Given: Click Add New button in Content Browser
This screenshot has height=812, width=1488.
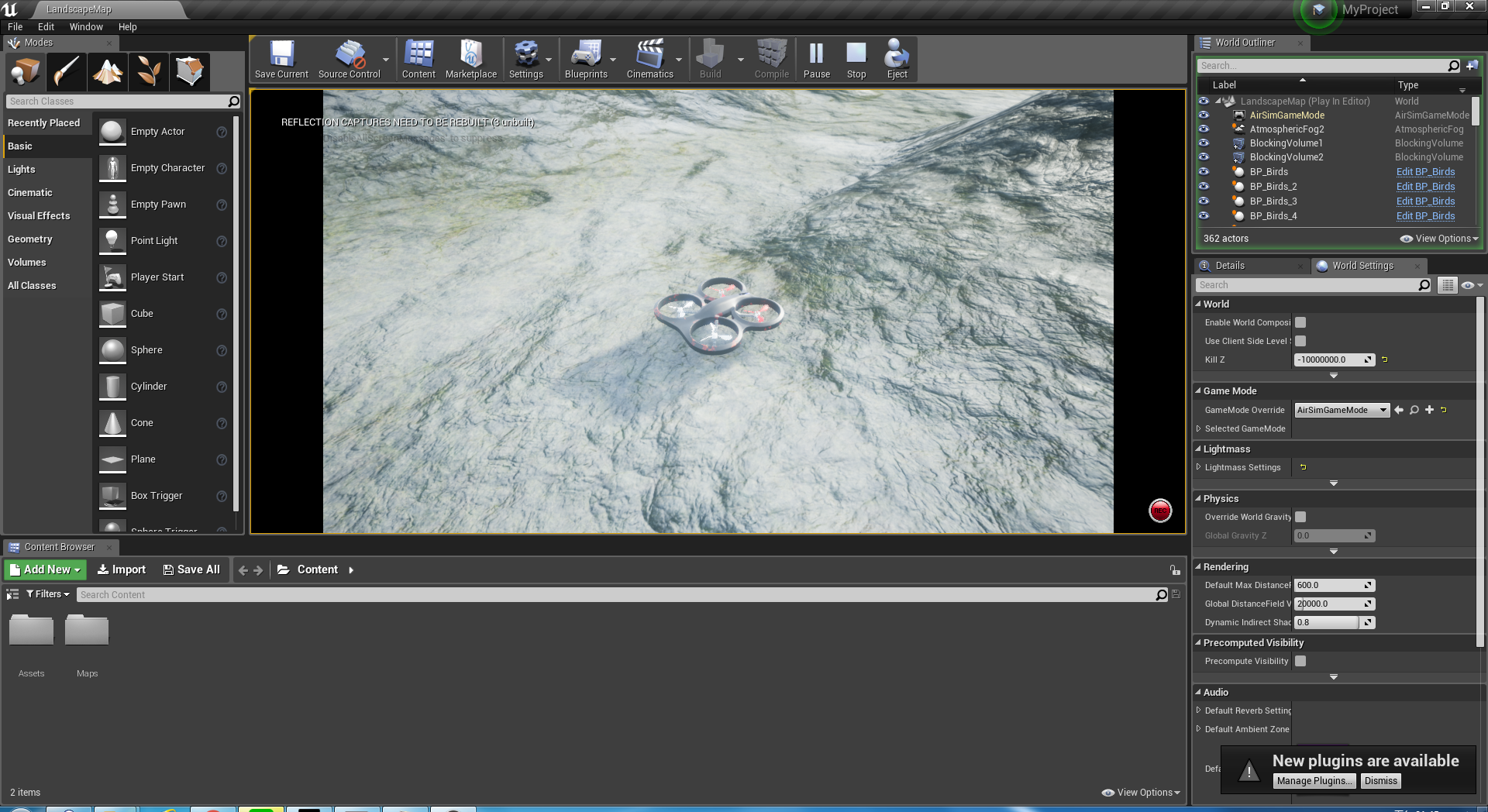Looking at the screenshot, I should click(45, 569).
